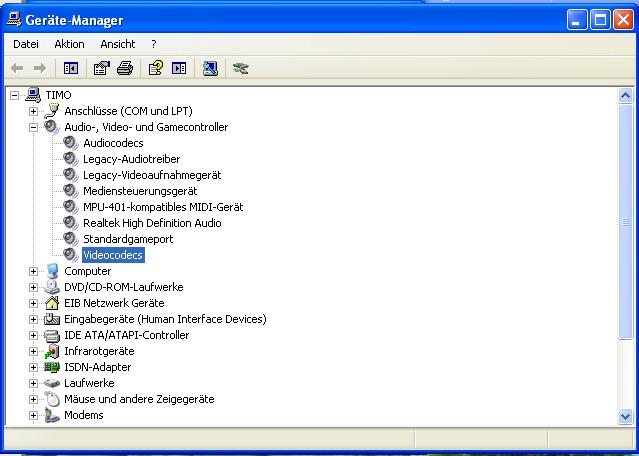Click the IDE ATA/ATAPI controller icon
The width and height of the screenshot is (639, 456).
(52, 335)
